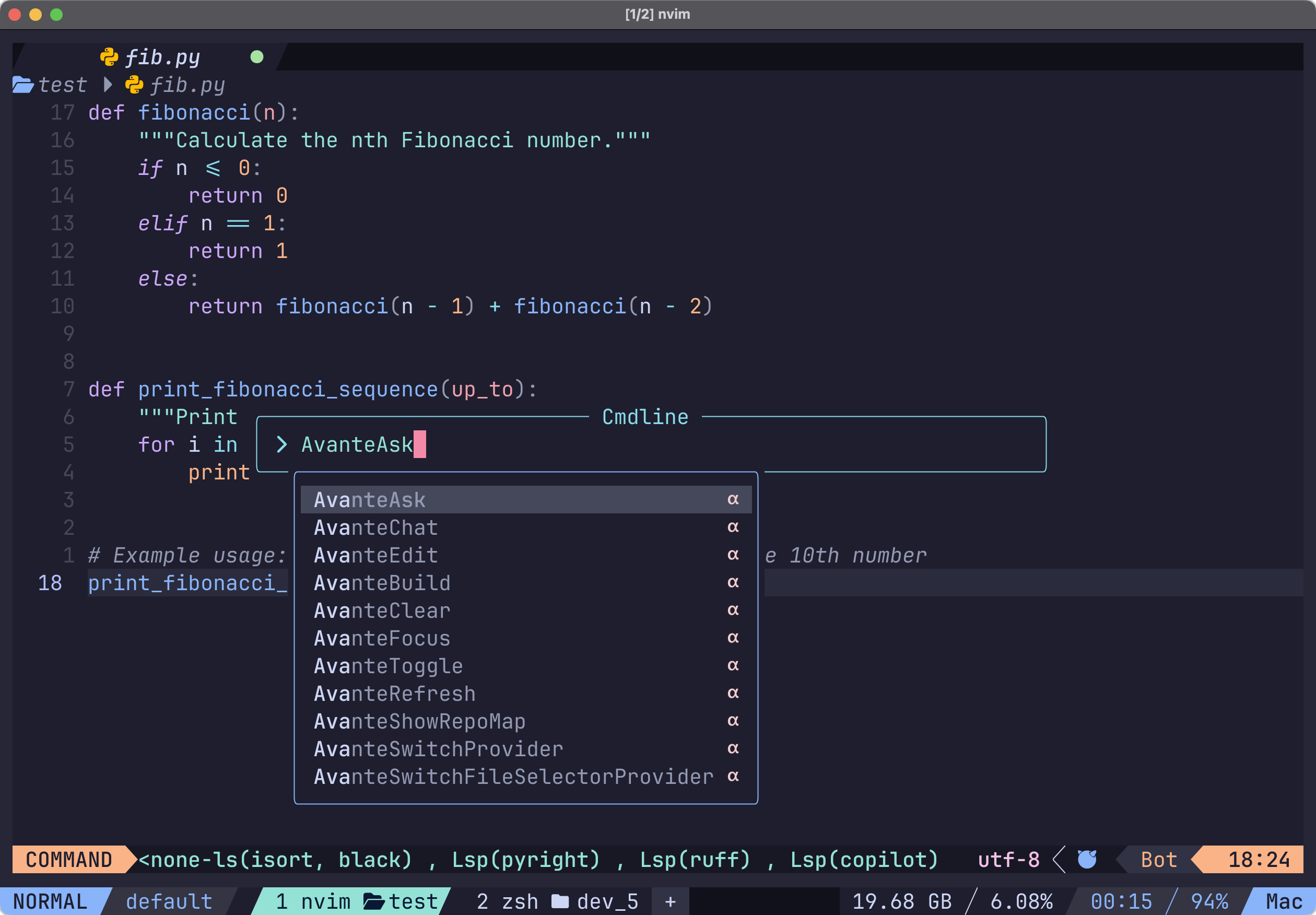Click NORMAL mode label in tmux bar

pyautogui.click(x=51, y=901)
